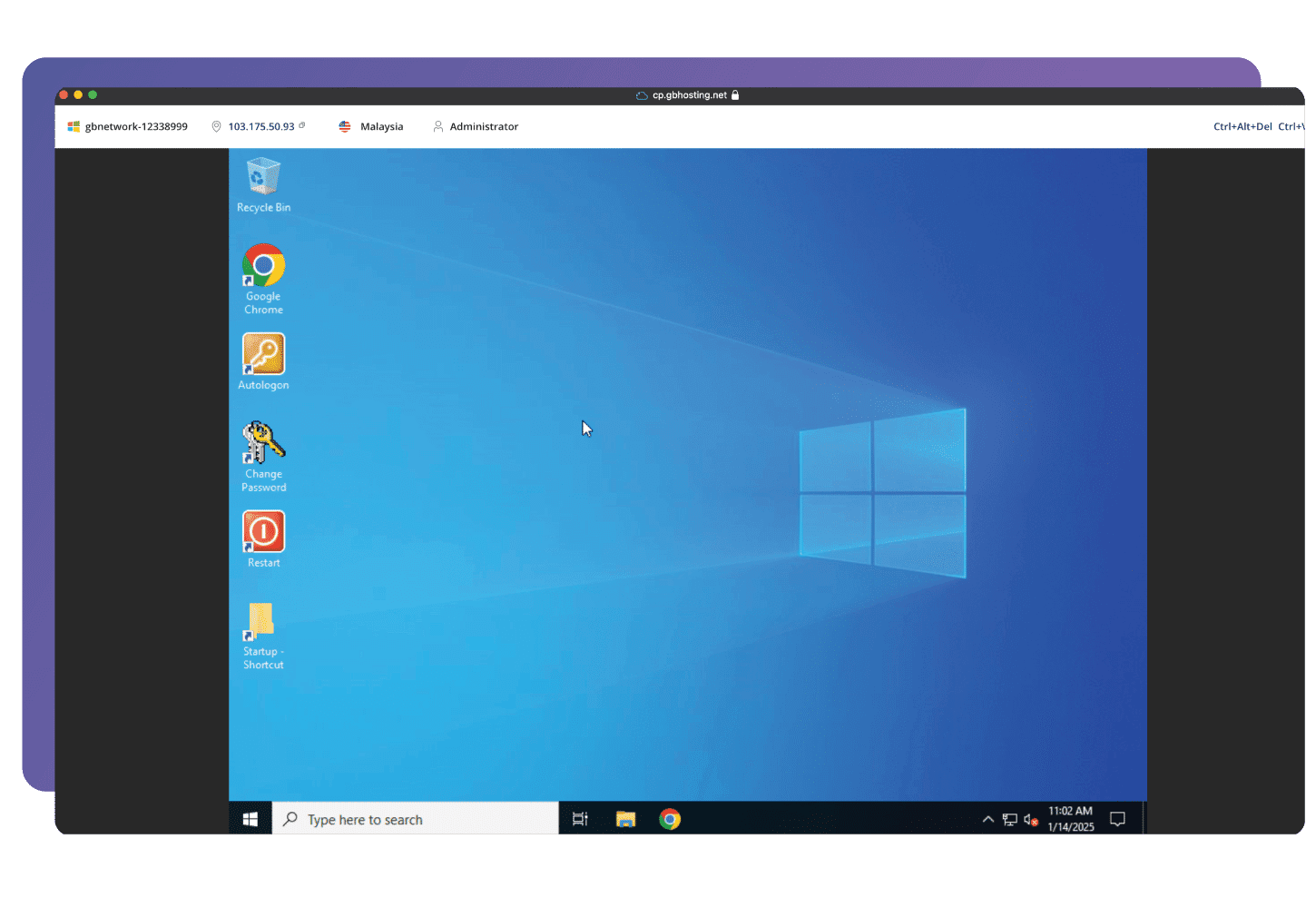This screenshot has width=1316, height=898.
Task: Open the Action Center notifications icon
Action: [1117, 819]
